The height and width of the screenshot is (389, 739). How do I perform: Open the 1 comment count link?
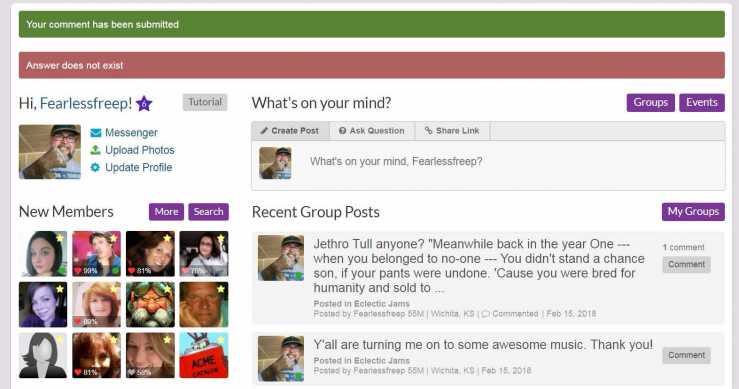pyautogui.click(x=683, y=247)
